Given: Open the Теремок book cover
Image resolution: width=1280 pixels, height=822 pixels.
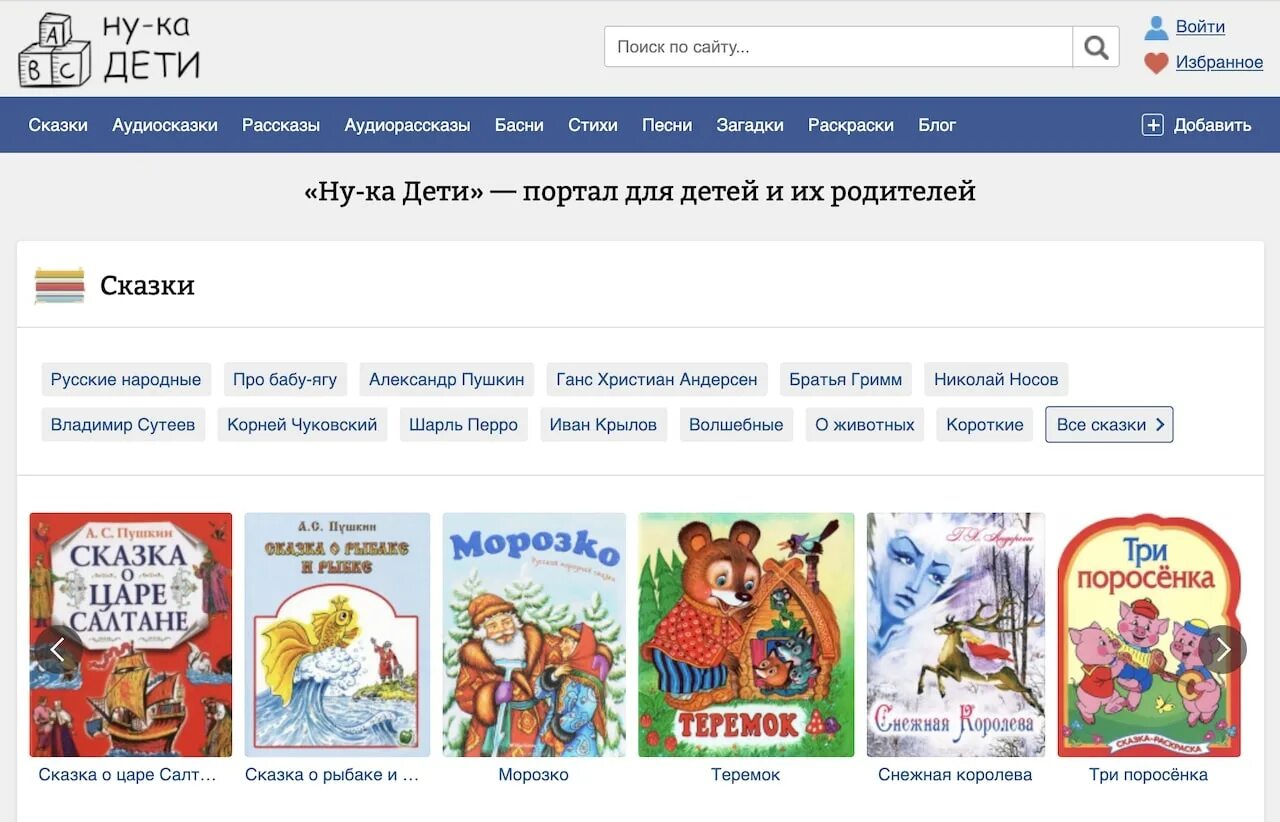Looking at the screenshot, I should (x=746, y=635).
